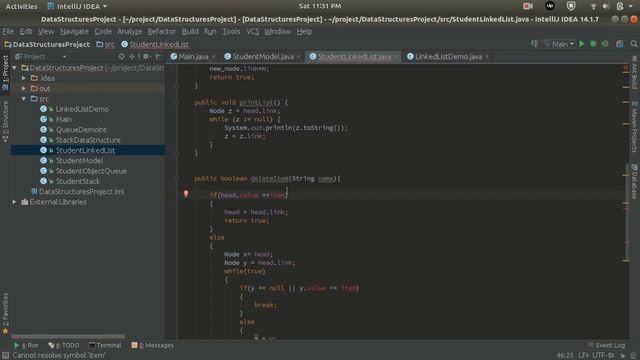This screenshot has width=640, height=360.
Task: Hide the Project panel with the hide icon
Action: 158,56
